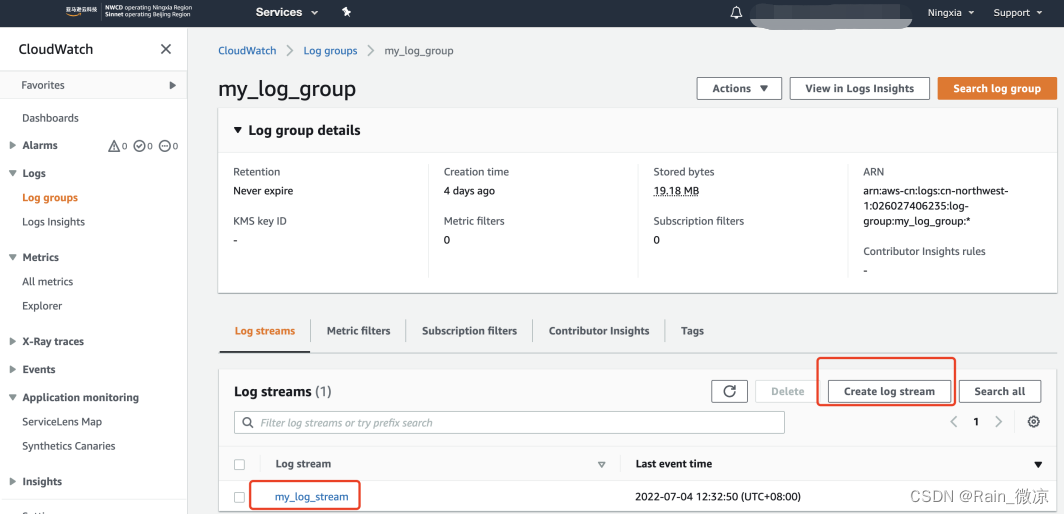1064x514 pixels.
Task: Open Synthetics Canaries in the sidebar
Action: [x=69, y=446]
